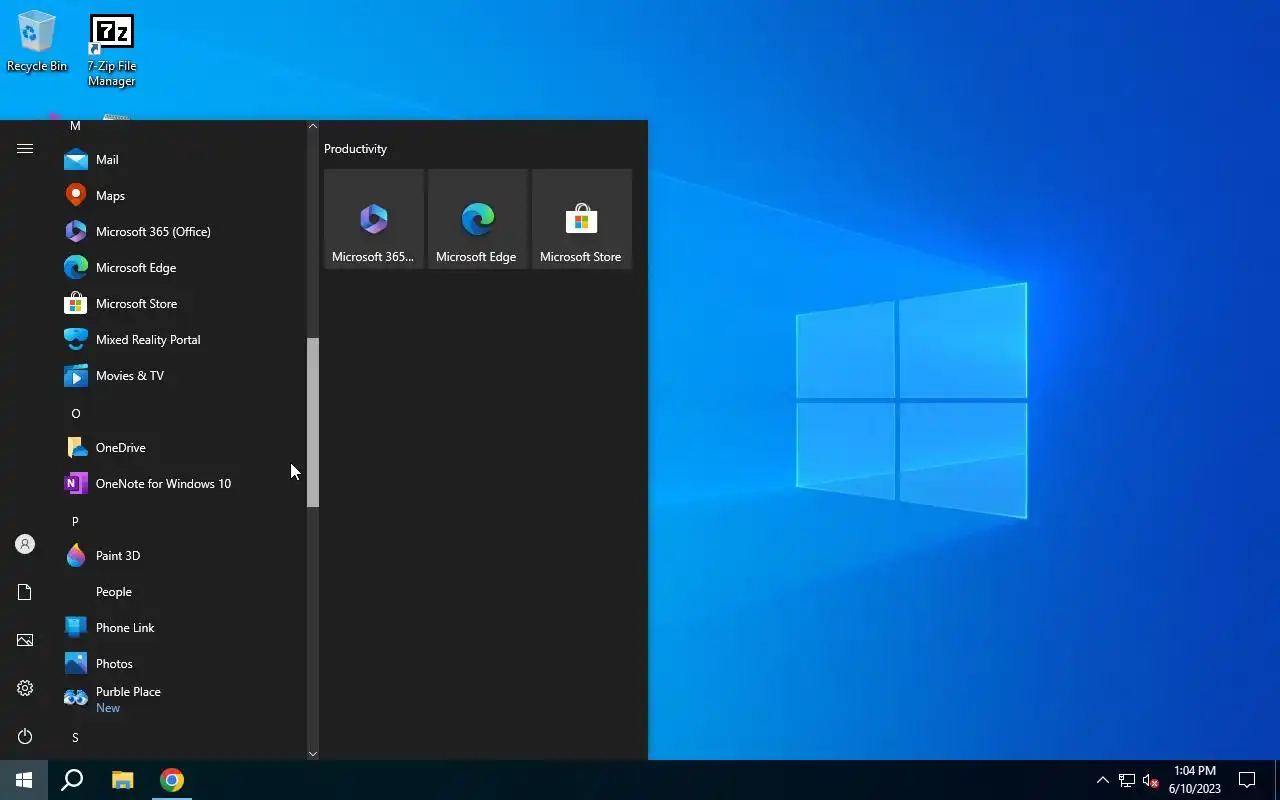Launch Maps from the app list
This screenshot has height=800, width=1280.
[185, 196]
